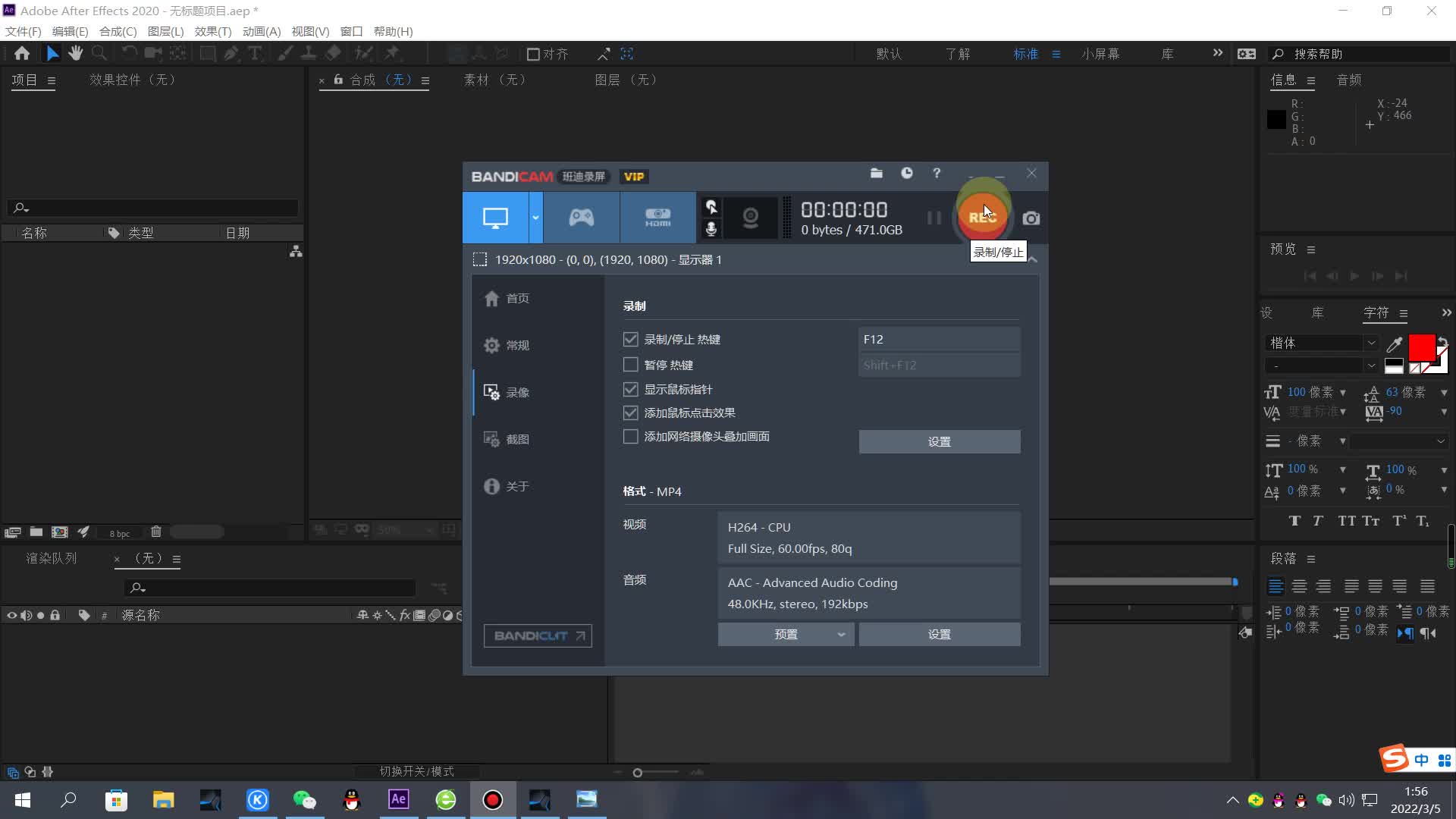Uncheck the 显示鼠标指针 option
This screenshot has width=1456, height=819.
tap(630, 389)
